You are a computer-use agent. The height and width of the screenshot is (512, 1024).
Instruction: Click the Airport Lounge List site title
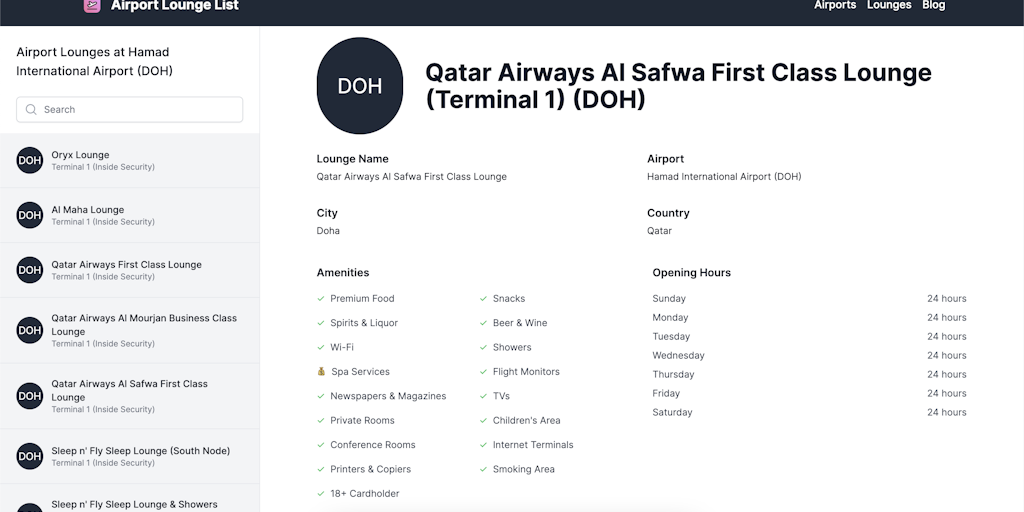(x=174, y=6)
